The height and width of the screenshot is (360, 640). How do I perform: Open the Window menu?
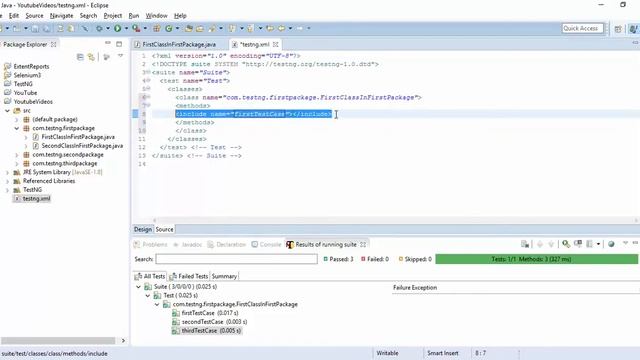point(157,16)
